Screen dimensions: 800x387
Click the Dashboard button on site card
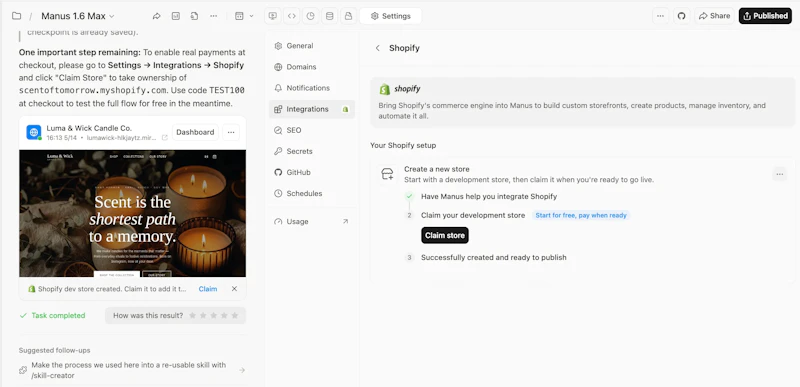(x=195, y=132)
